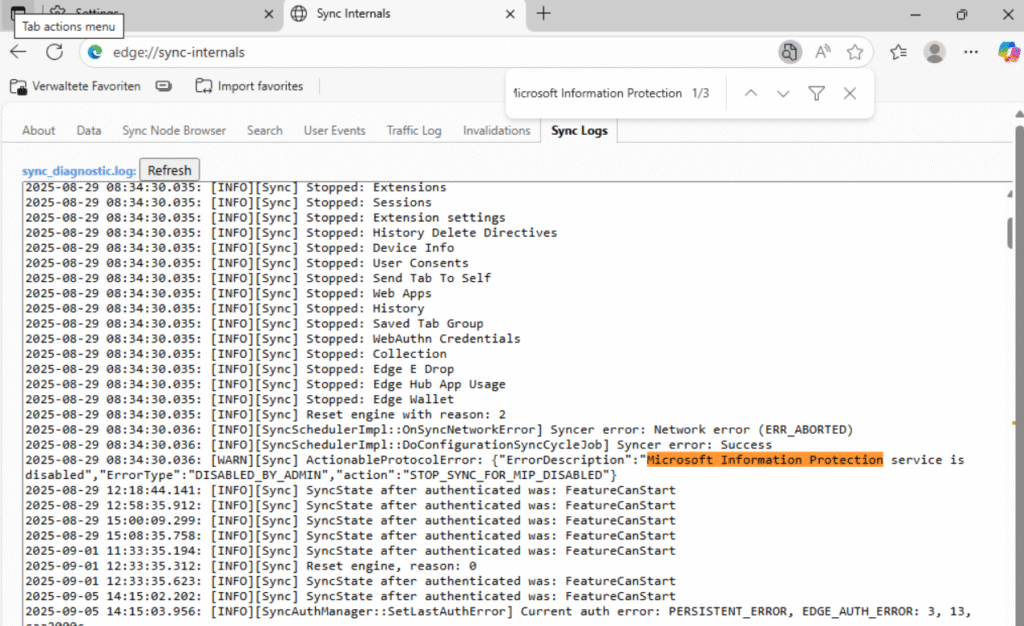The height and width of the screenshot is (626, 1024).
Task: Open the new tab plus button
Action: [543, 14]
